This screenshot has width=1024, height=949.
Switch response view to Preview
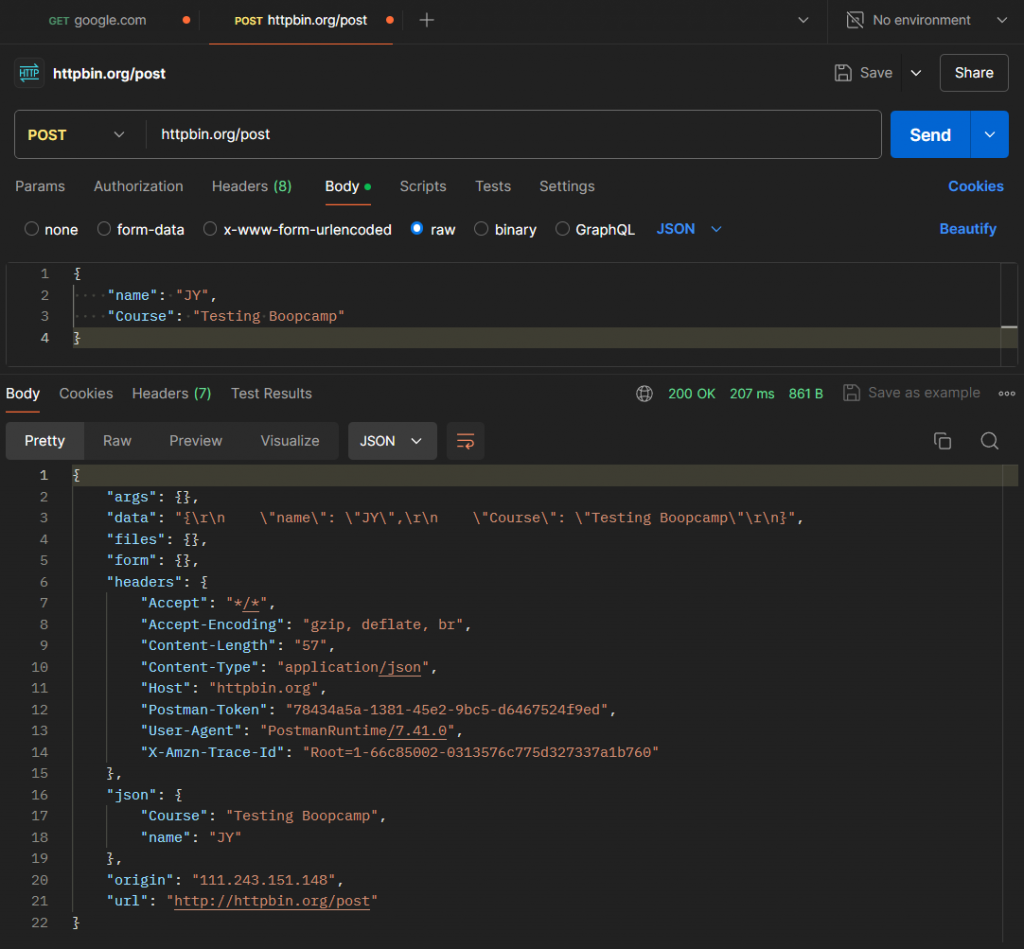195,442
